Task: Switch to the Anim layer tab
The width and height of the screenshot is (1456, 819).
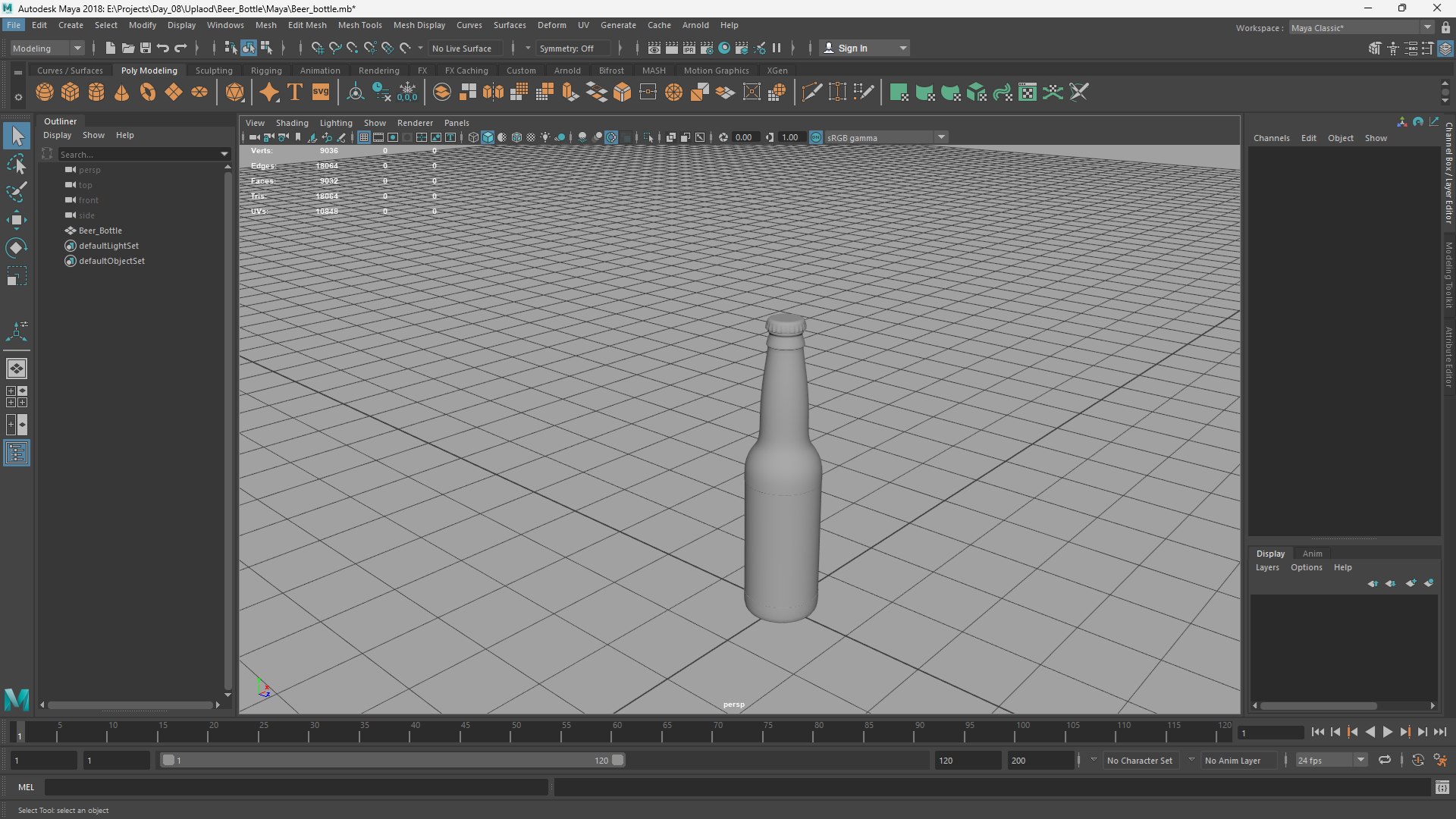Action: click(1312, 554)
